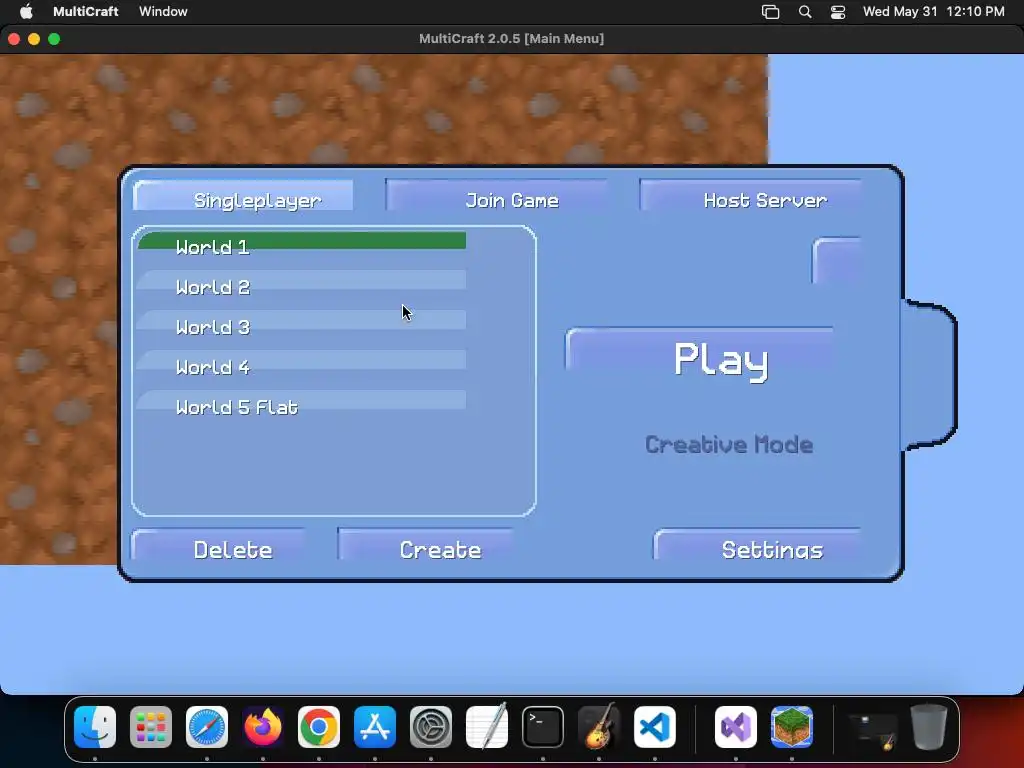
Task: Click the small blank button below Host Server
Action: pyautogui.click(x=837, y=261)
